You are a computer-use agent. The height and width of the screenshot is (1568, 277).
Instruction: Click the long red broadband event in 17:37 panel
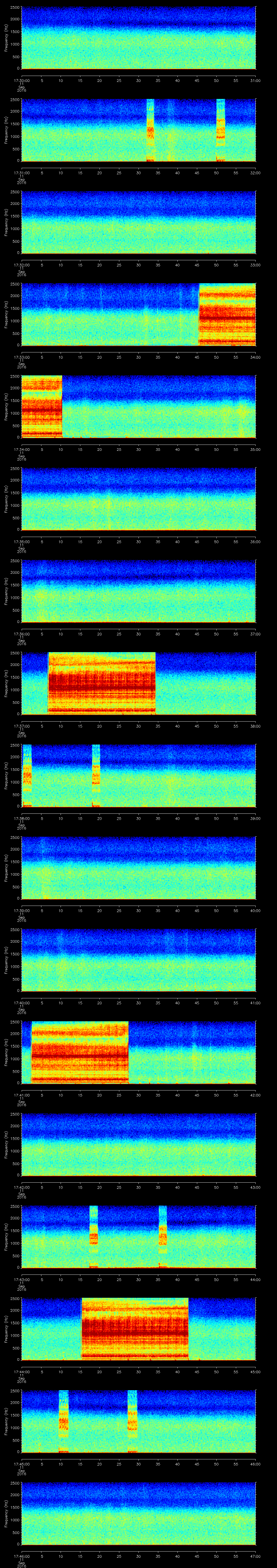point(102,683)
